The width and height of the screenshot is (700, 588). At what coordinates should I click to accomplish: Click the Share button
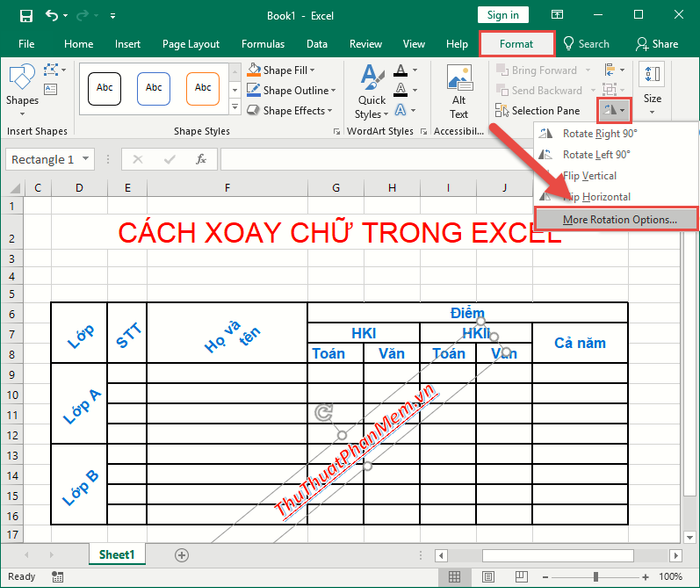[x=657, y=44]
